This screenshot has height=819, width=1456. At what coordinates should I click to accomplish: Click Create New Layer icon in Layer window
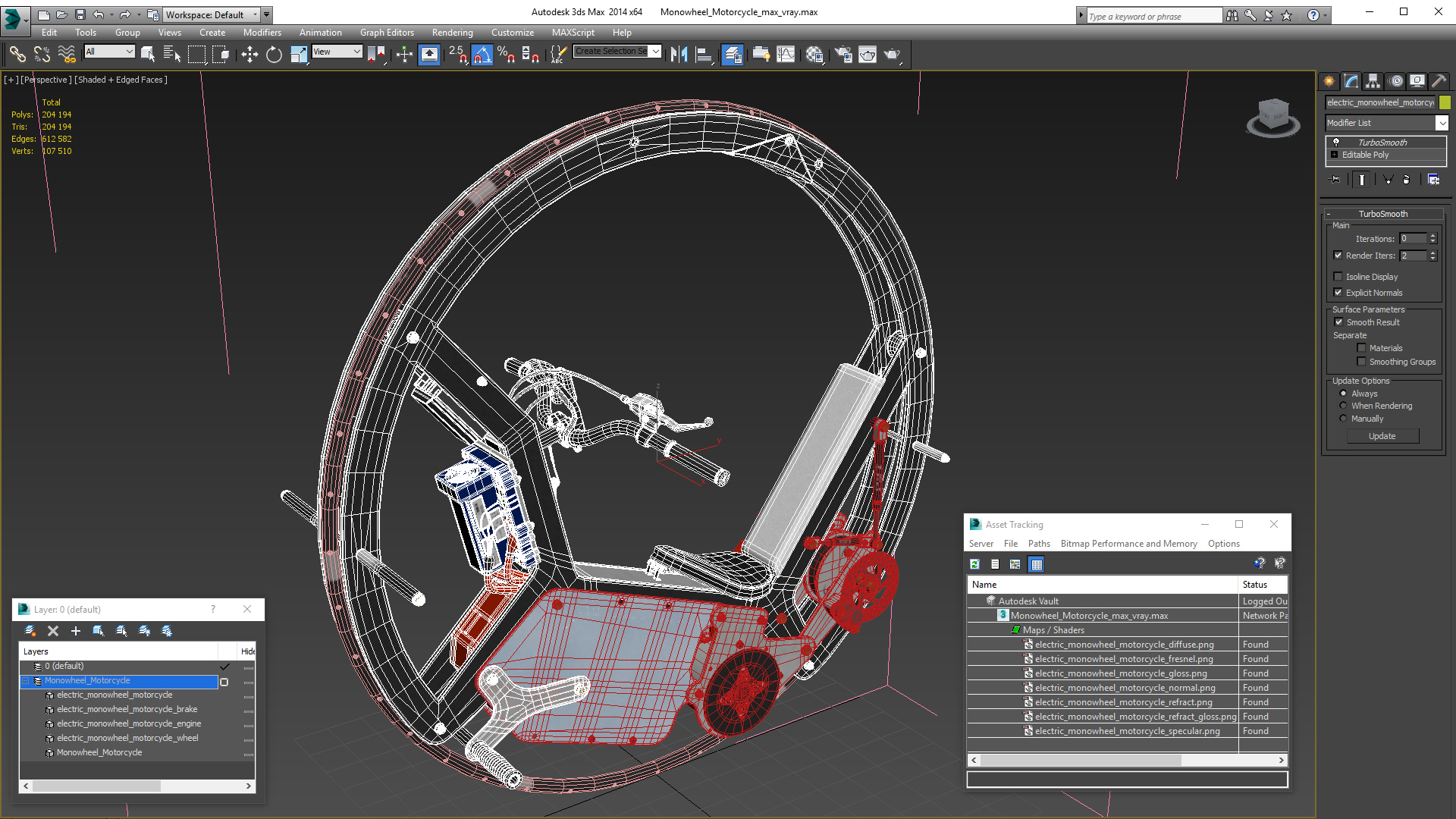click(30, 631)
